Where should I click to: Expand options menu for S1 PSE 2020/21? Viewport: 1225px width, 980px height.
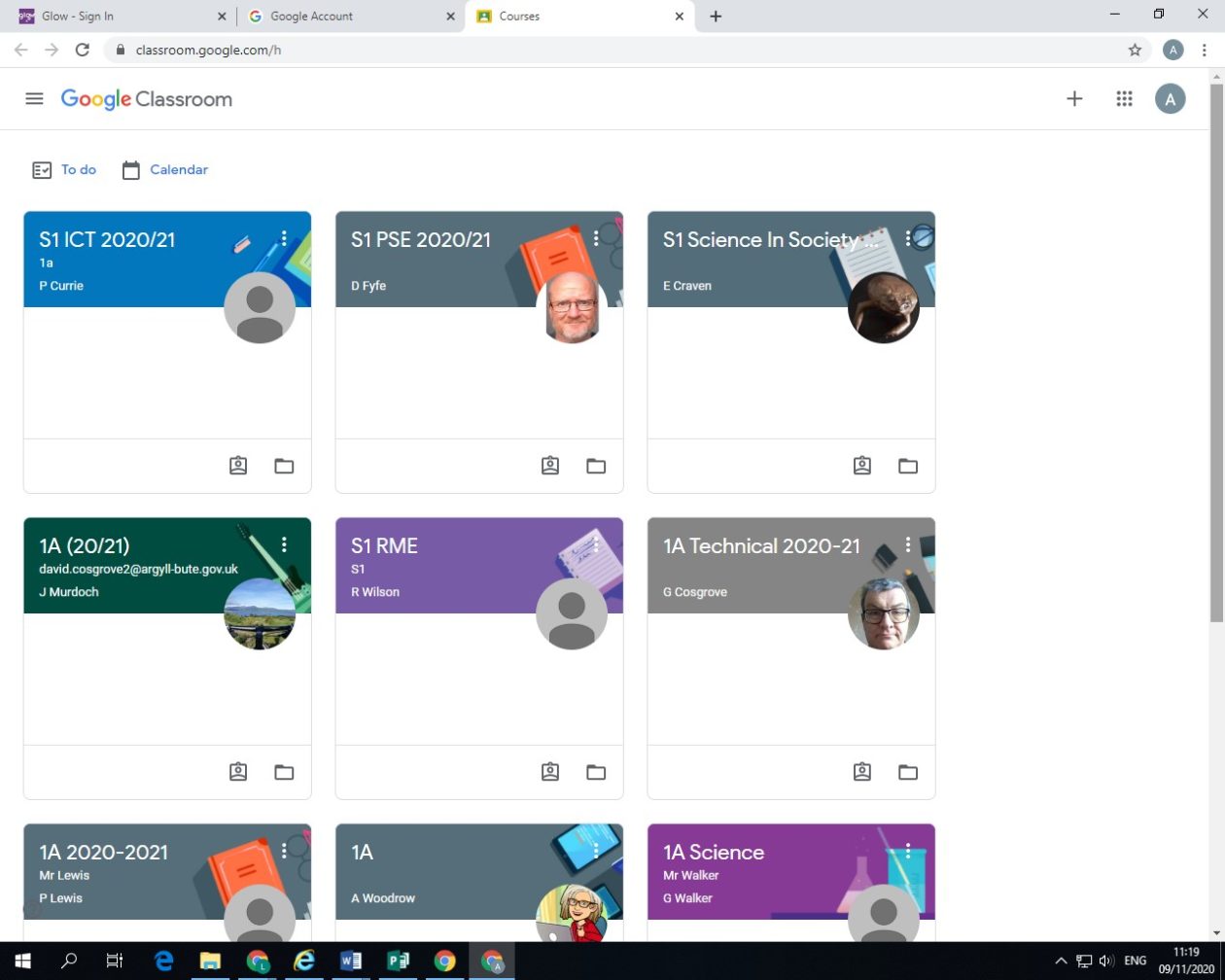tap(596, 238)
